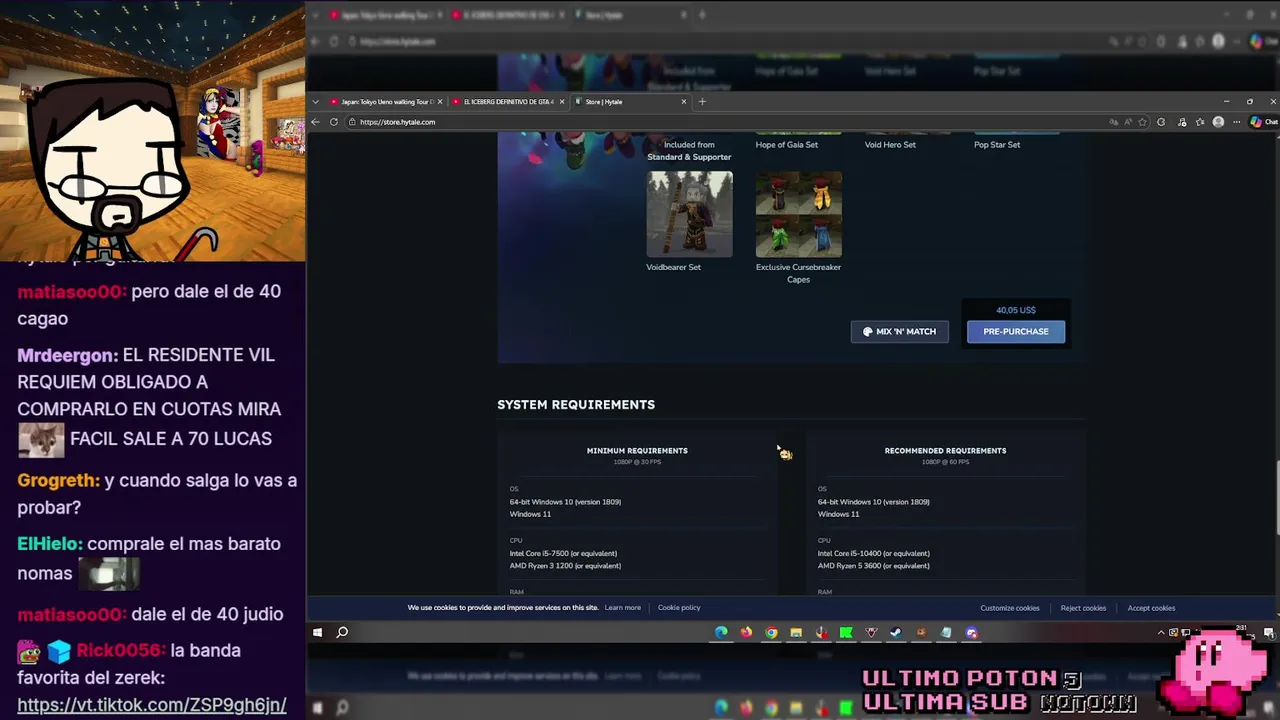Close the Japan Tokyo Ueno walking tab

tap(439, 101)
